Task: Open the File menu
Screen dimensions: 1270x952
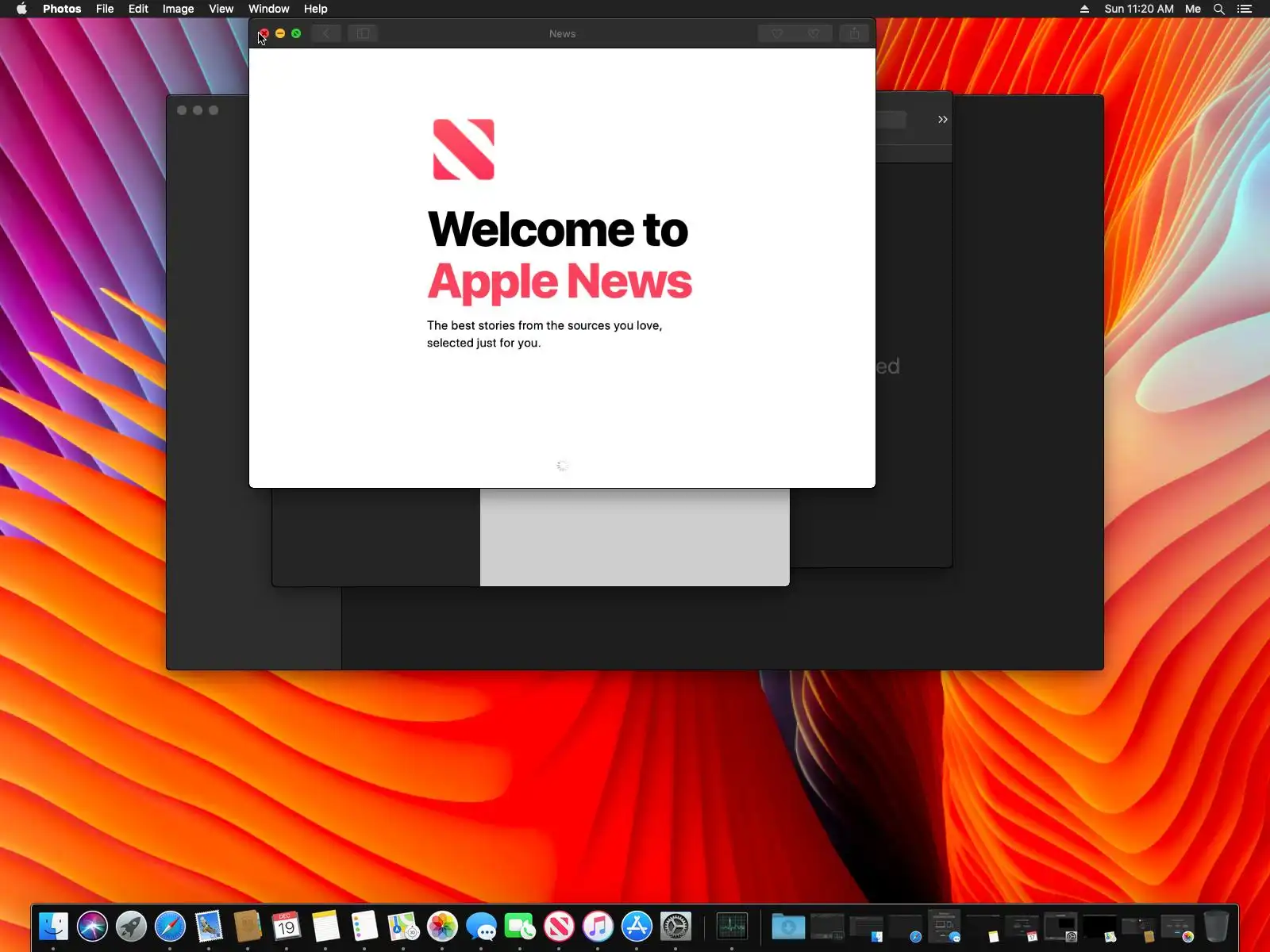Action: (105, 9)
